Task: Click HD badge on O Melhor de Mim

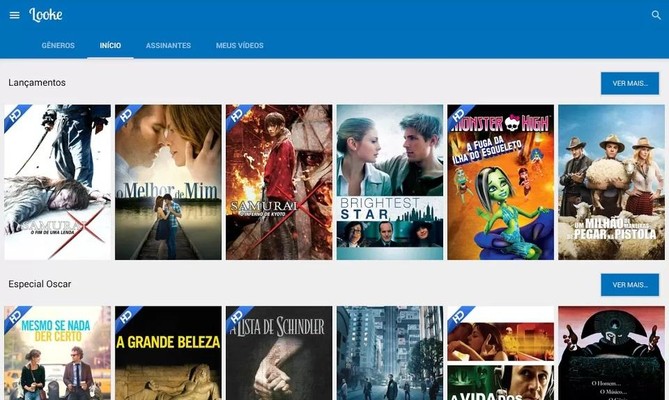Action: click(x=125, y=115)
